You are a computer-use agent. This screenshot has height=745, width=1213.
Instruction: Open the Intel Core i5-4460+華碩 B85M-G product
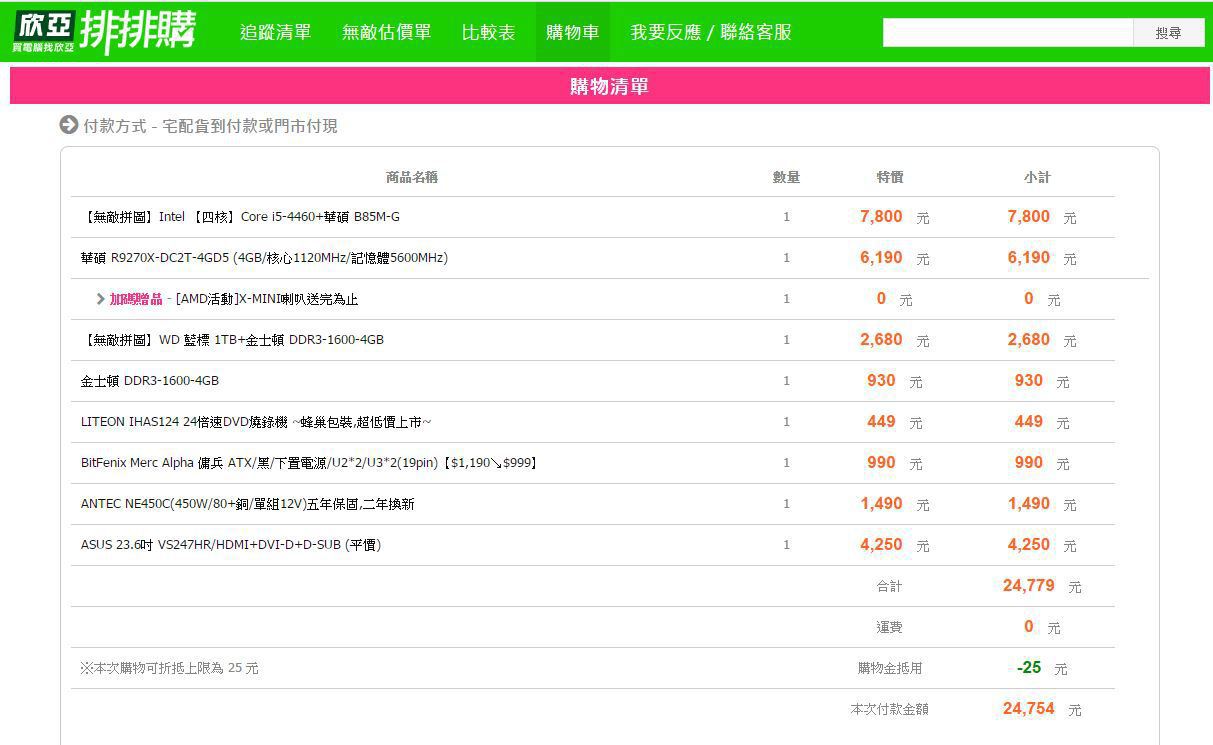[241, 217]
